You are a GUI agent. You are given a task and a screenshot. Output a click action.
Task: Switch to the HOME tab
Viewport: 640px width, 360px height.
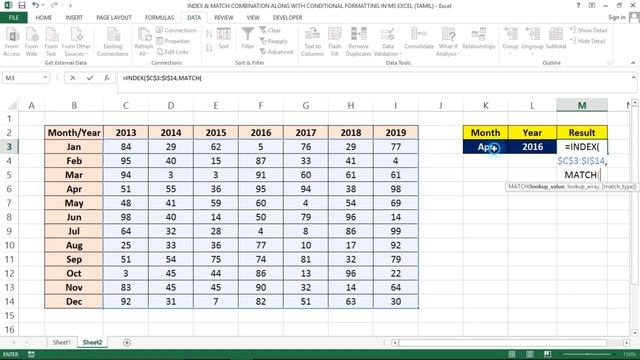click(44, 18)
